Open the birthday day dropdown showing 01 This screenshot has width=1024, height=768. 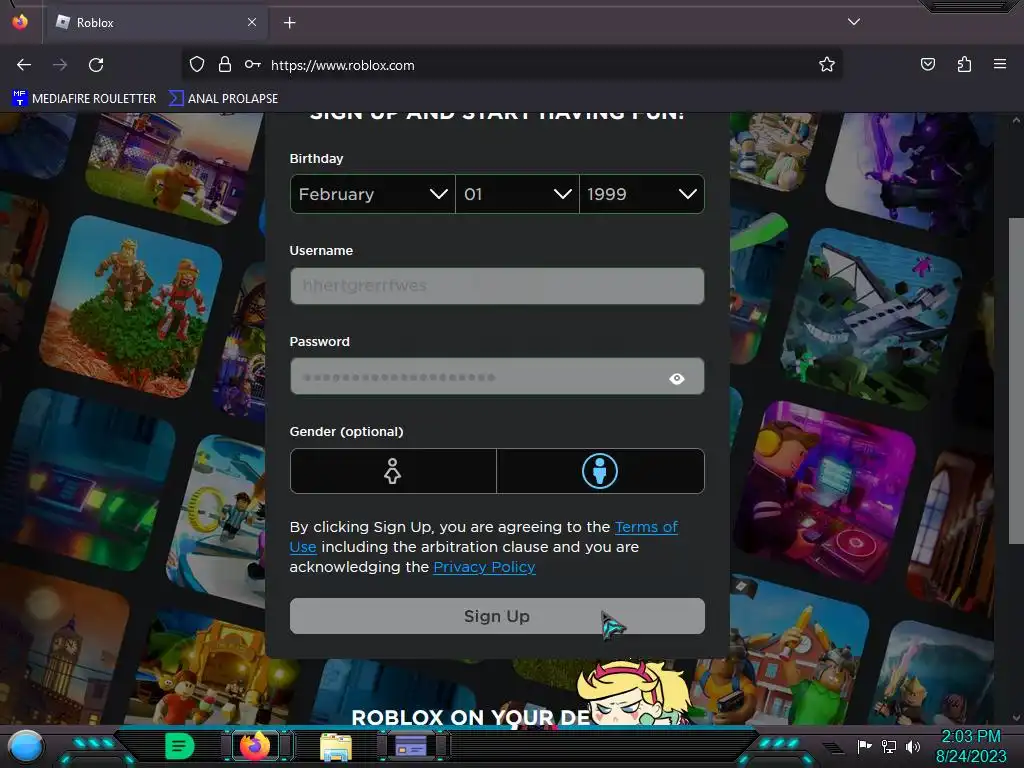pos(517,194)
